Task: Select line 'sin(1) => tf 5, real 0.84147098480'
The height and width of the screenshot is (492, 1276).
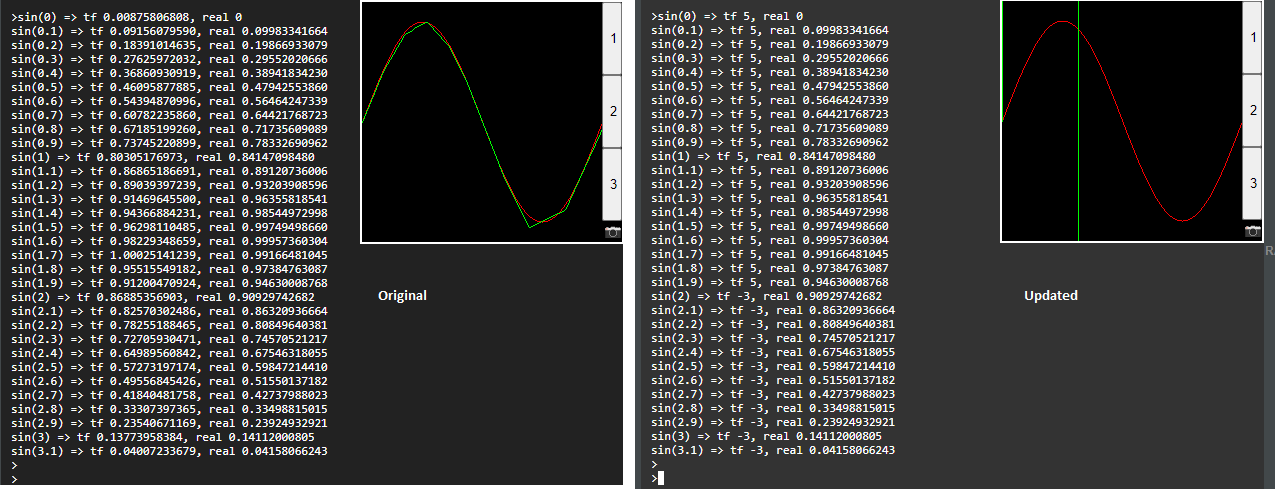Action: (763, 157)
